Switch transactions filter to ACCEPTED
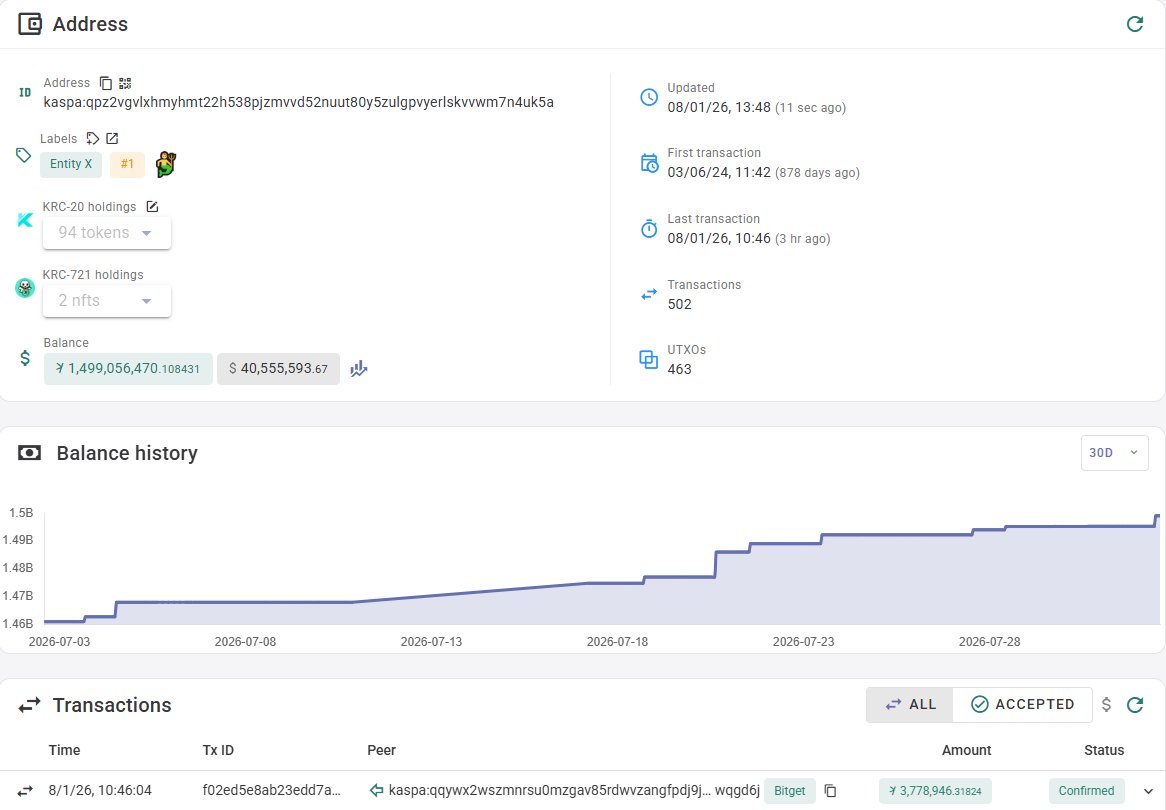The height and width of the screenshot is (810, 1166). point(1022,704)
